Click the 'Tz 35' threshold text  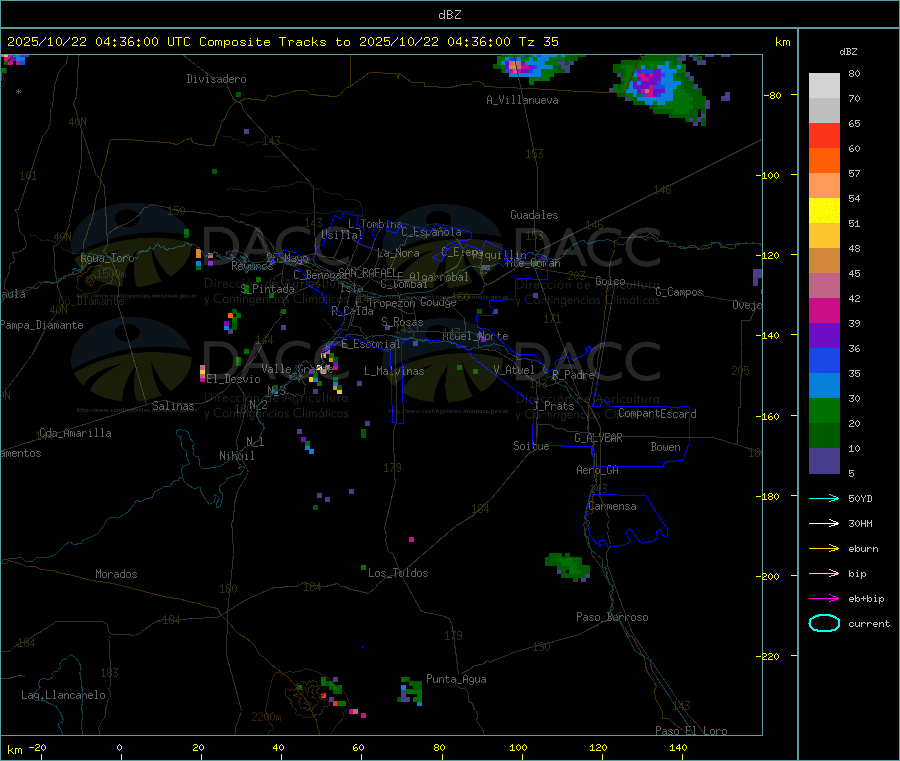[539, 42]
